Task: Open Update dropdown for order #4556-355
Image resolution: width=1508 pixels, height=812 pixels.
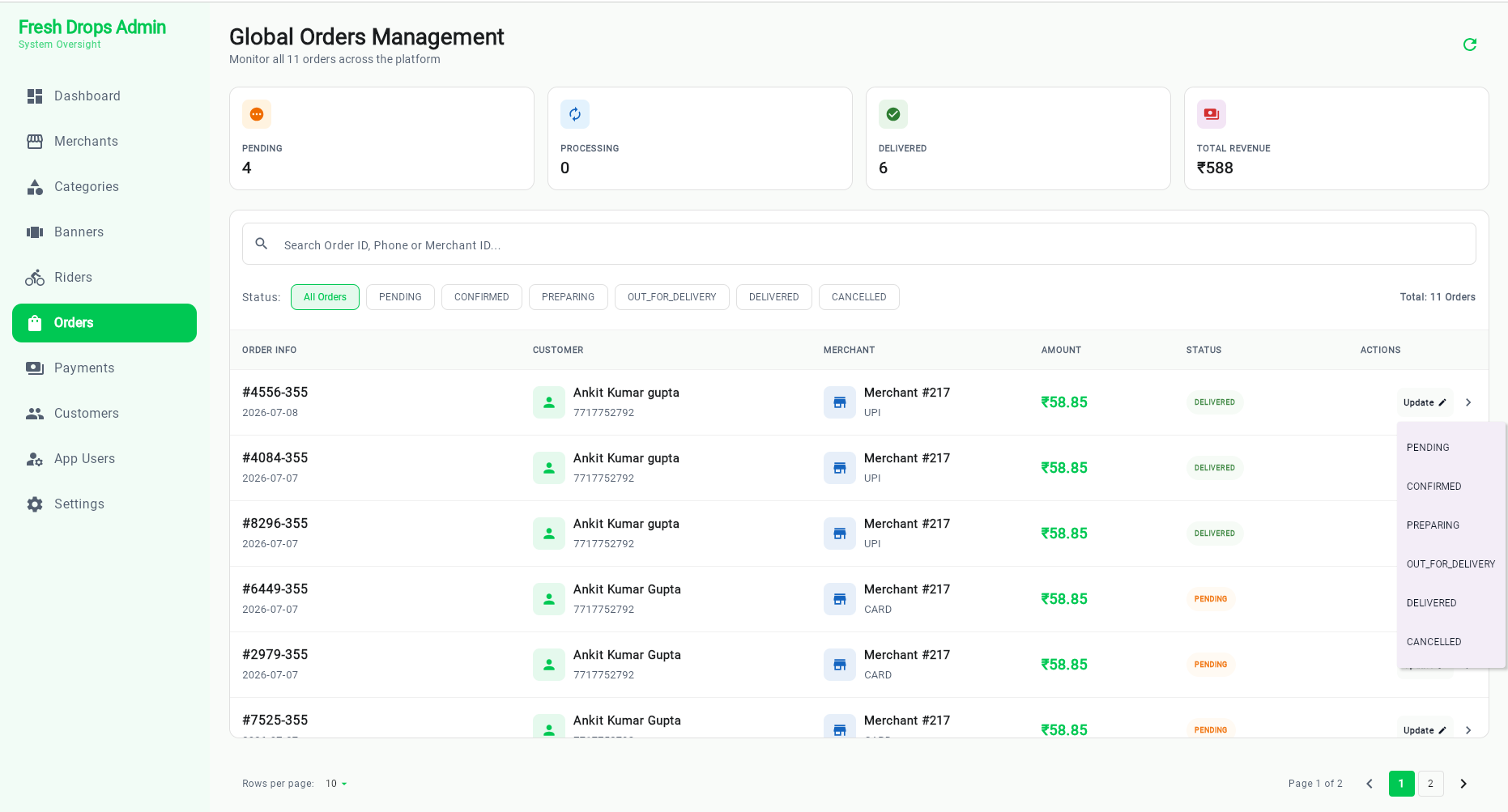Action: [x=1425, y=402]
